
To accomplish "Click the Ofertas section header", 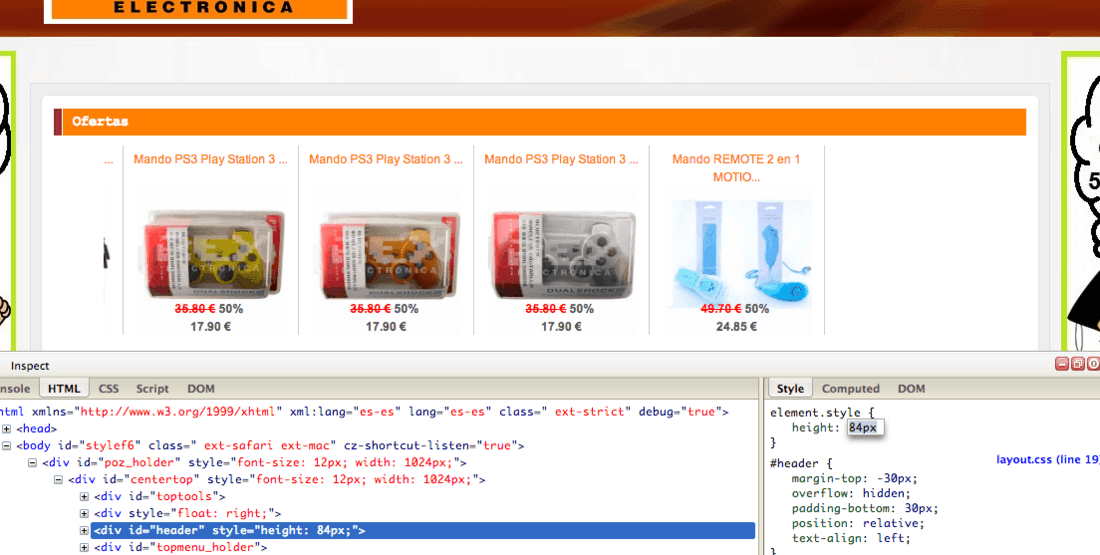I will point(540,121).
